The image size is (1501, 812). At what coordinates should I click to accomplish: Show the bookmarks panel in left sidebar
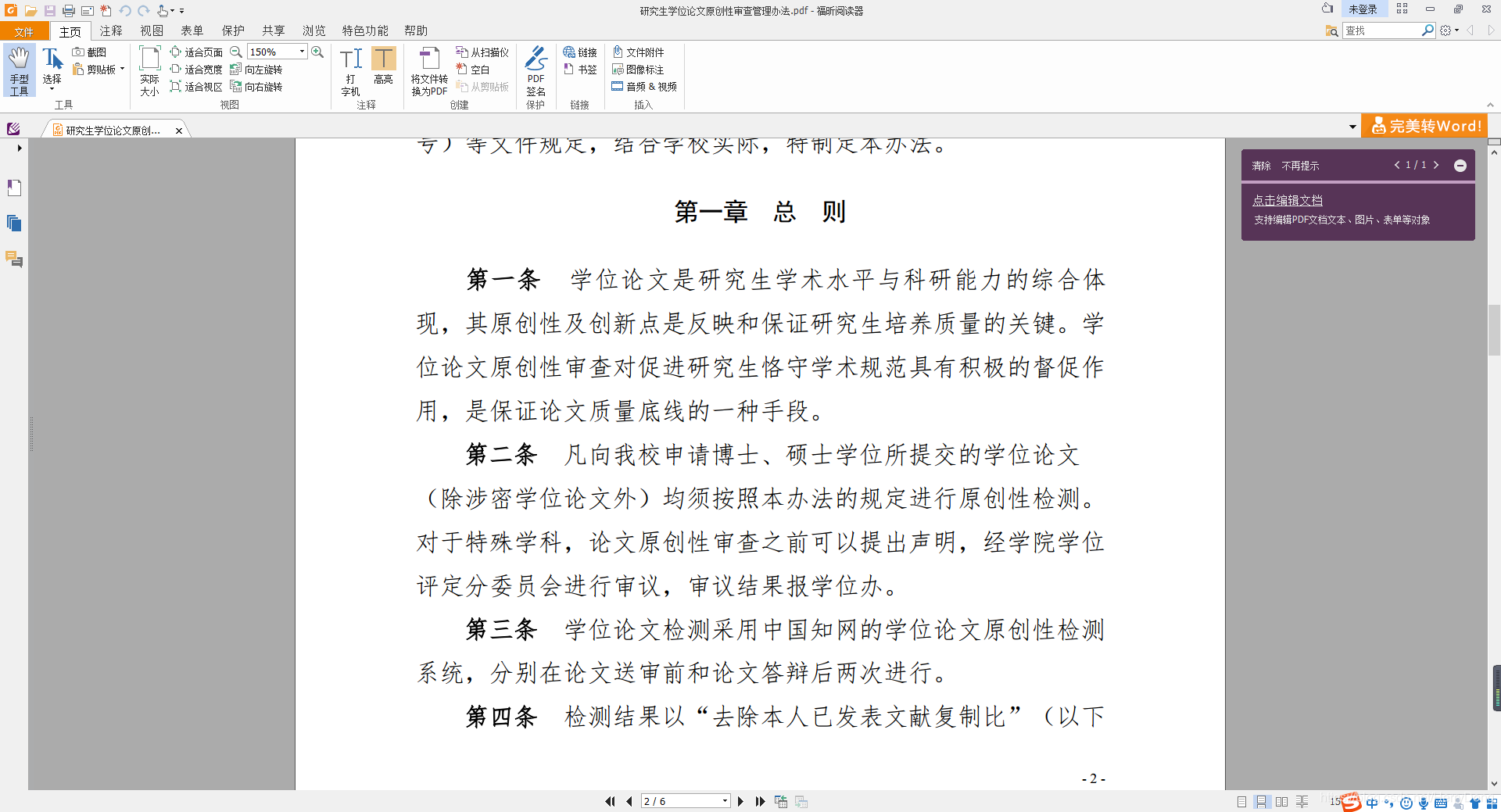pos(13,188)
